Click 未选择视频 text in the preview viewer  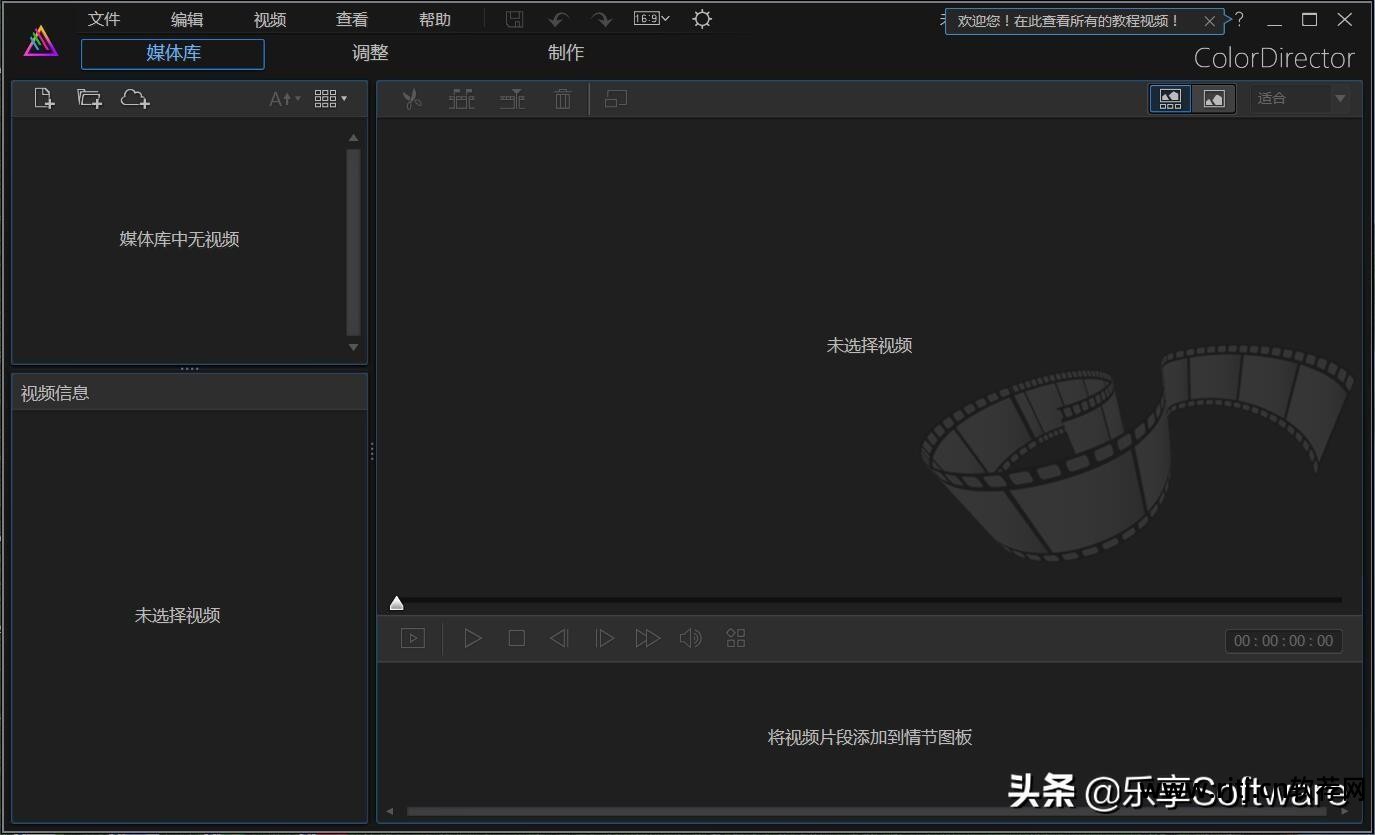point(869,345)
